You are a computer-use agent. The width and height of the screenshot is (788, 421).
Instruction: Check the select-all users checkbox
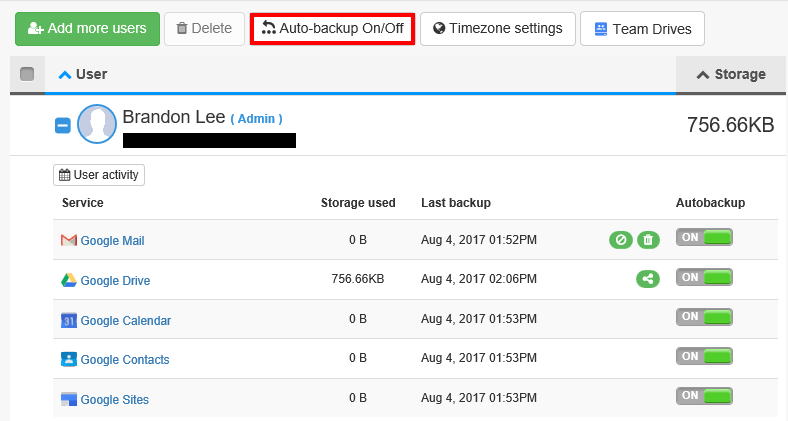(x=27, y=74)
